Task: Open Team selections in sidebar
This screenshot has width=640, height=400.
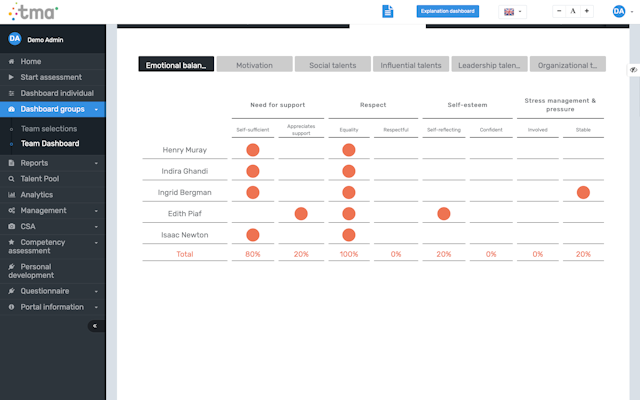Action: [x=49, y=129]
